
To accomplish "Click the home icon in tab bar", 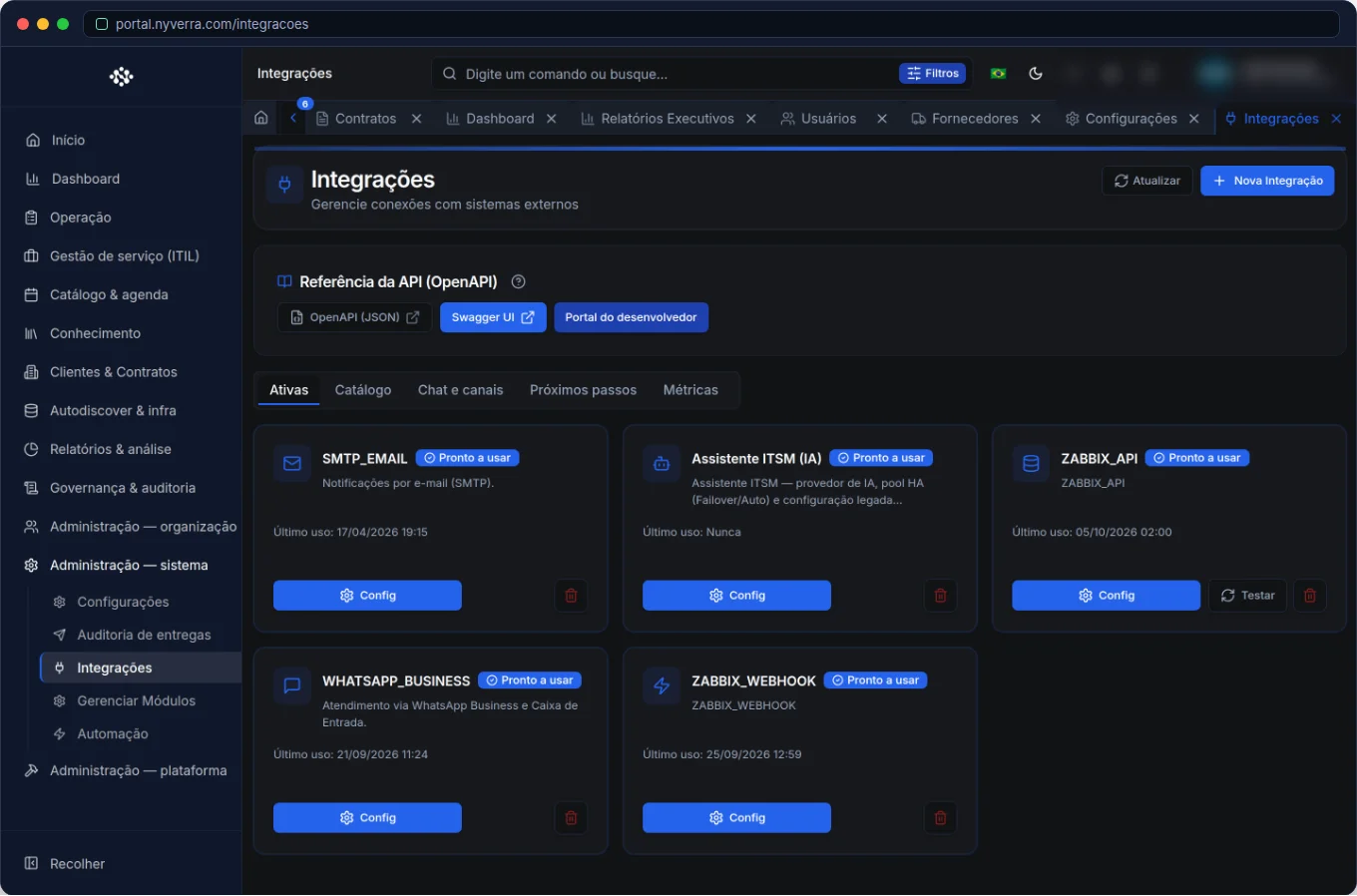I will (261, 118).
